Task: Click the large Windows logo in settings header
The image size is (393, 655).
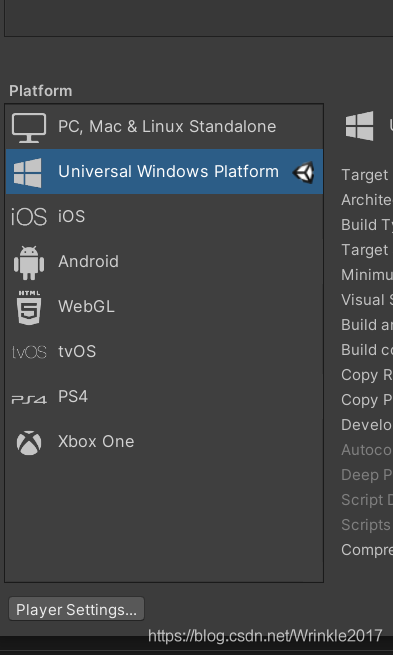Action: pyautogui.click(x=360, y=125)
